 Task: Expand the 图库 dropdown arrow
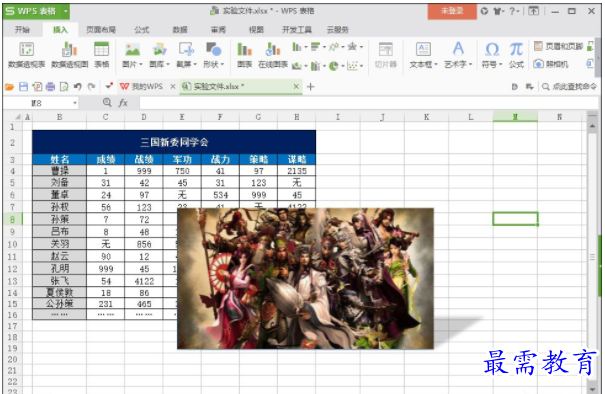[168, 64]
